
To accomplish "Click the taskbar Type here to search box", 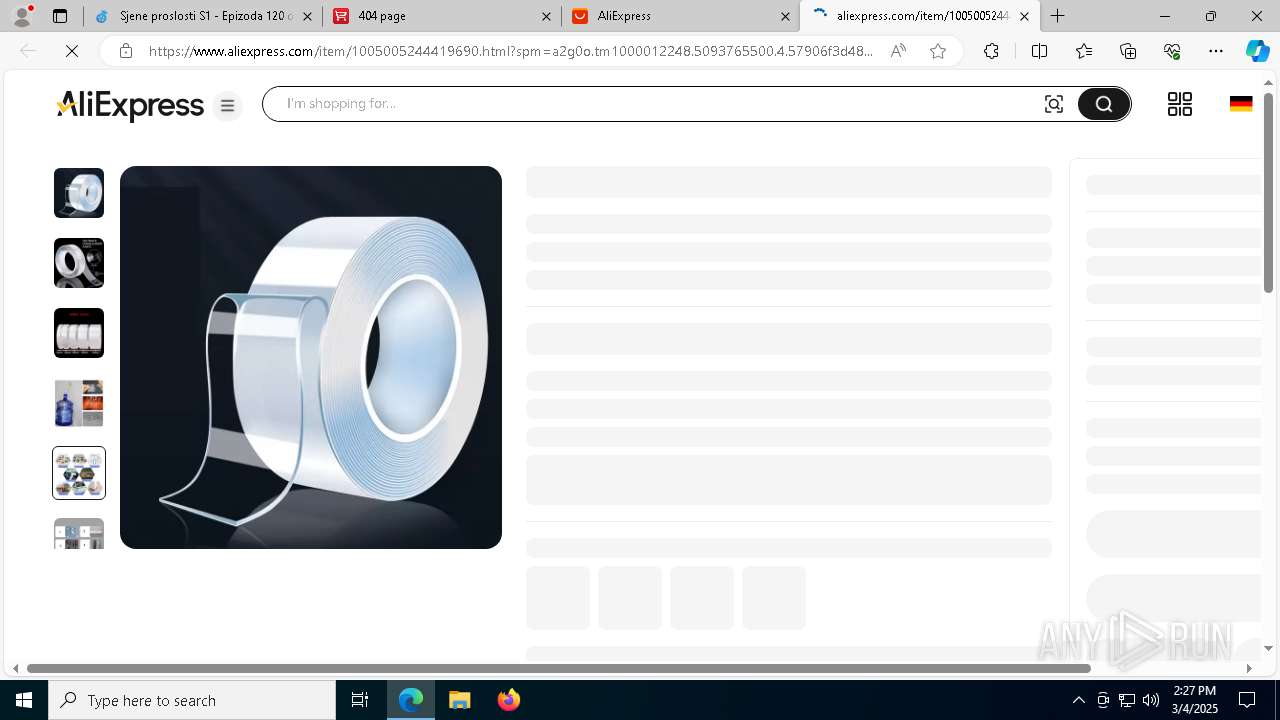I will click(192, 700).
